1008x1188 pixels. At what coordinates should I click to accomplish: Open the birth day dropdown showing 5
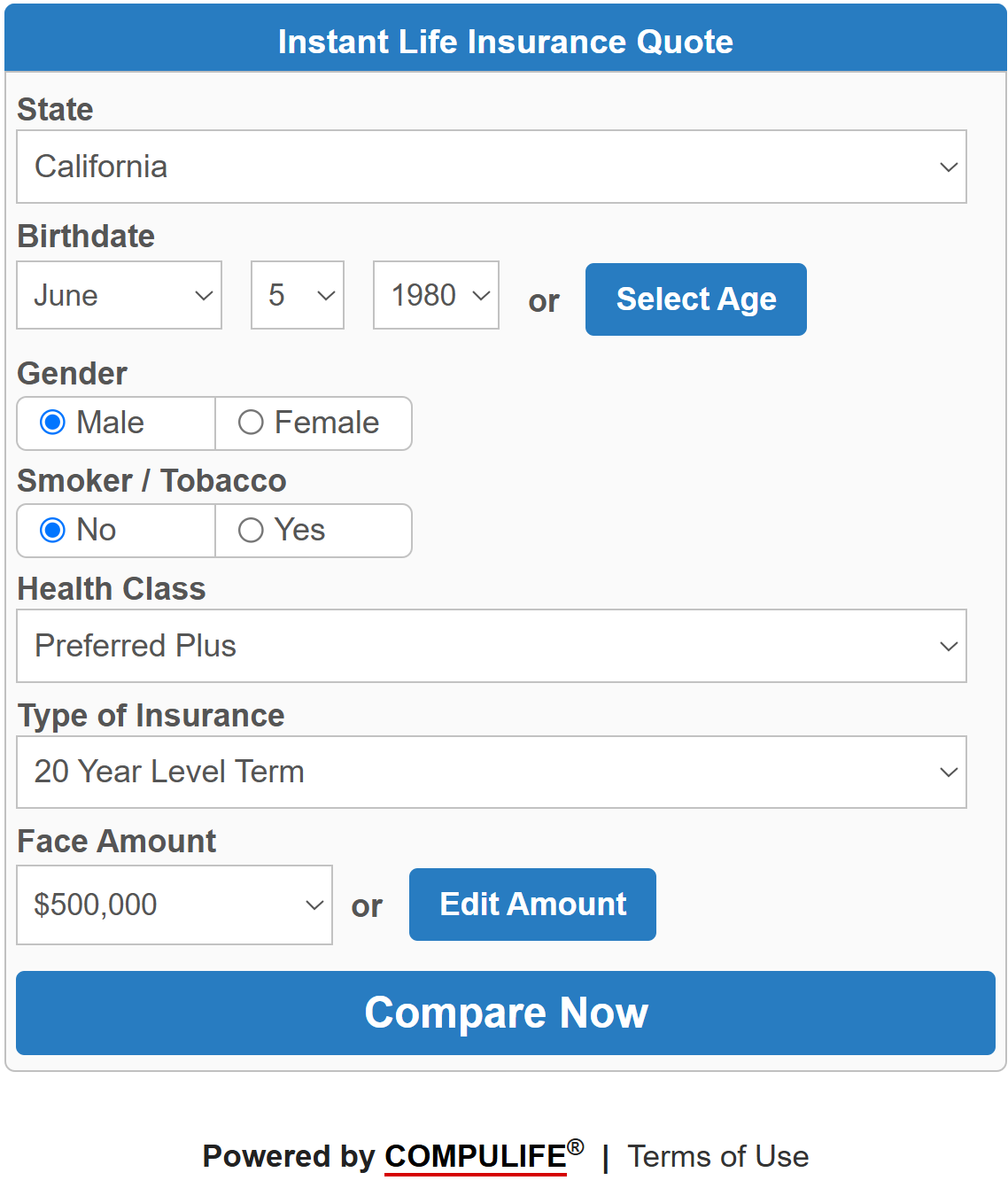coord(298,295)
